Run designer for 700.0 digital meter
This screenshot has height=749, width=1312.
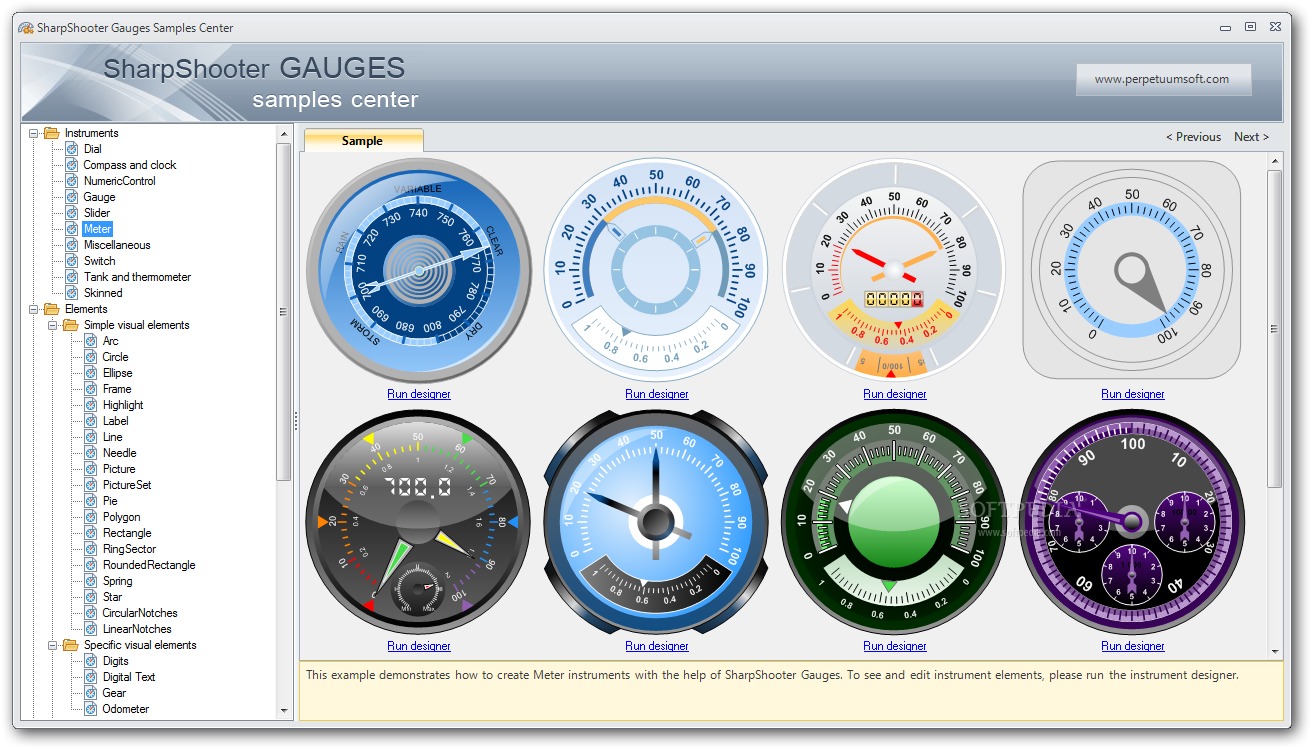pyautogui.click(x=419, y=646)
